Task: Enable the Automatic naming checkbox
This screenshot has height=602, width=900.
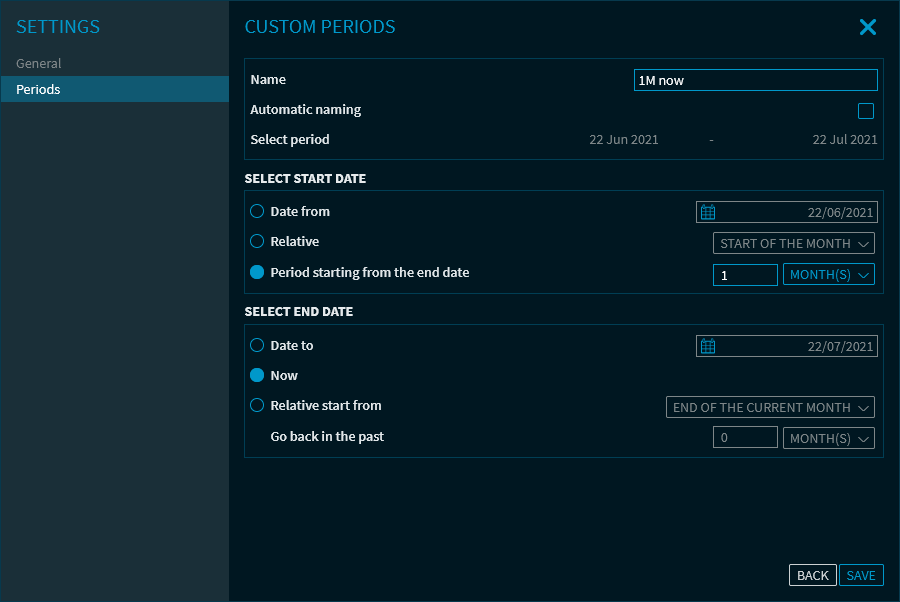Action: point(866,111)
